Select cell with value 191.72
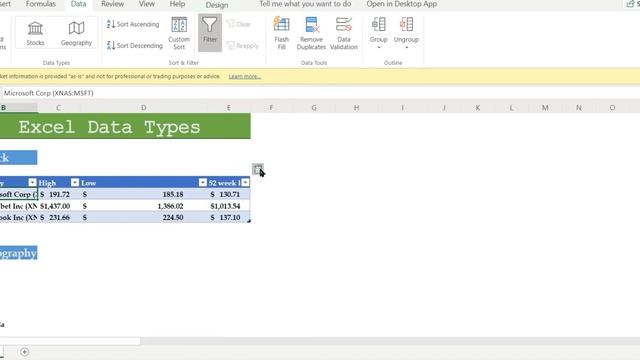640x360 pixels. click(x=59, y=194)
